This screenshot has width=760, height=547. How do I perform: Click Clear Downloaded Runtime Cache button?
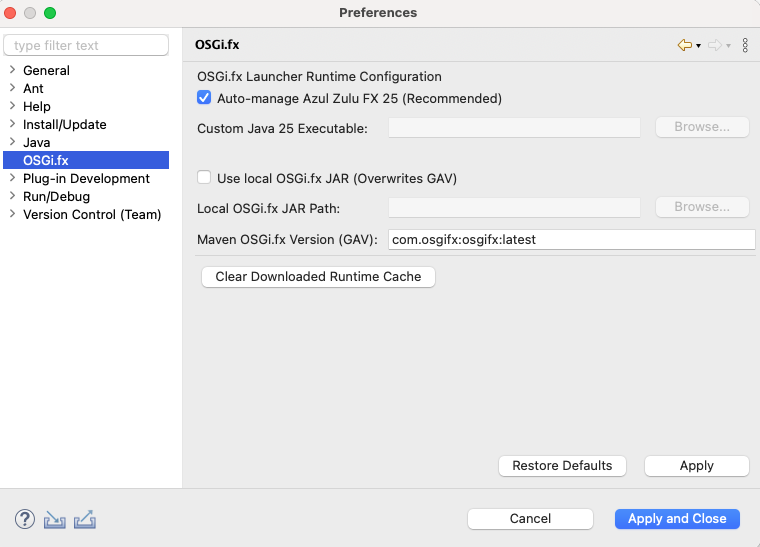[318, 277]
